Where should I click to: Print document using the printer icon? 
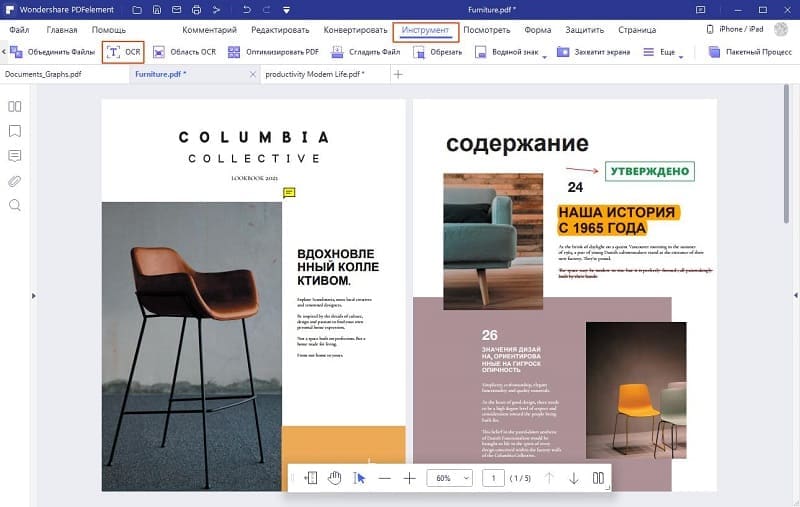click(x=196, y=10)
